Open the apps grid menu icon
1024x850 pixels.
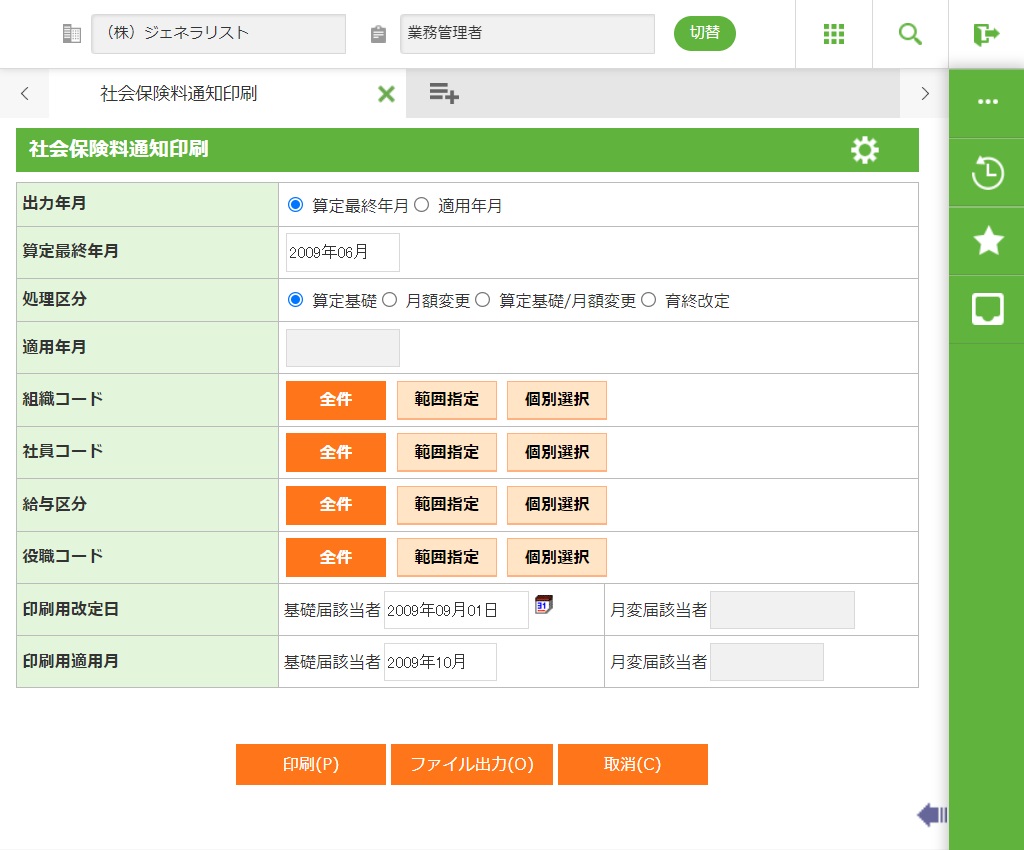[x=834, y=34]
